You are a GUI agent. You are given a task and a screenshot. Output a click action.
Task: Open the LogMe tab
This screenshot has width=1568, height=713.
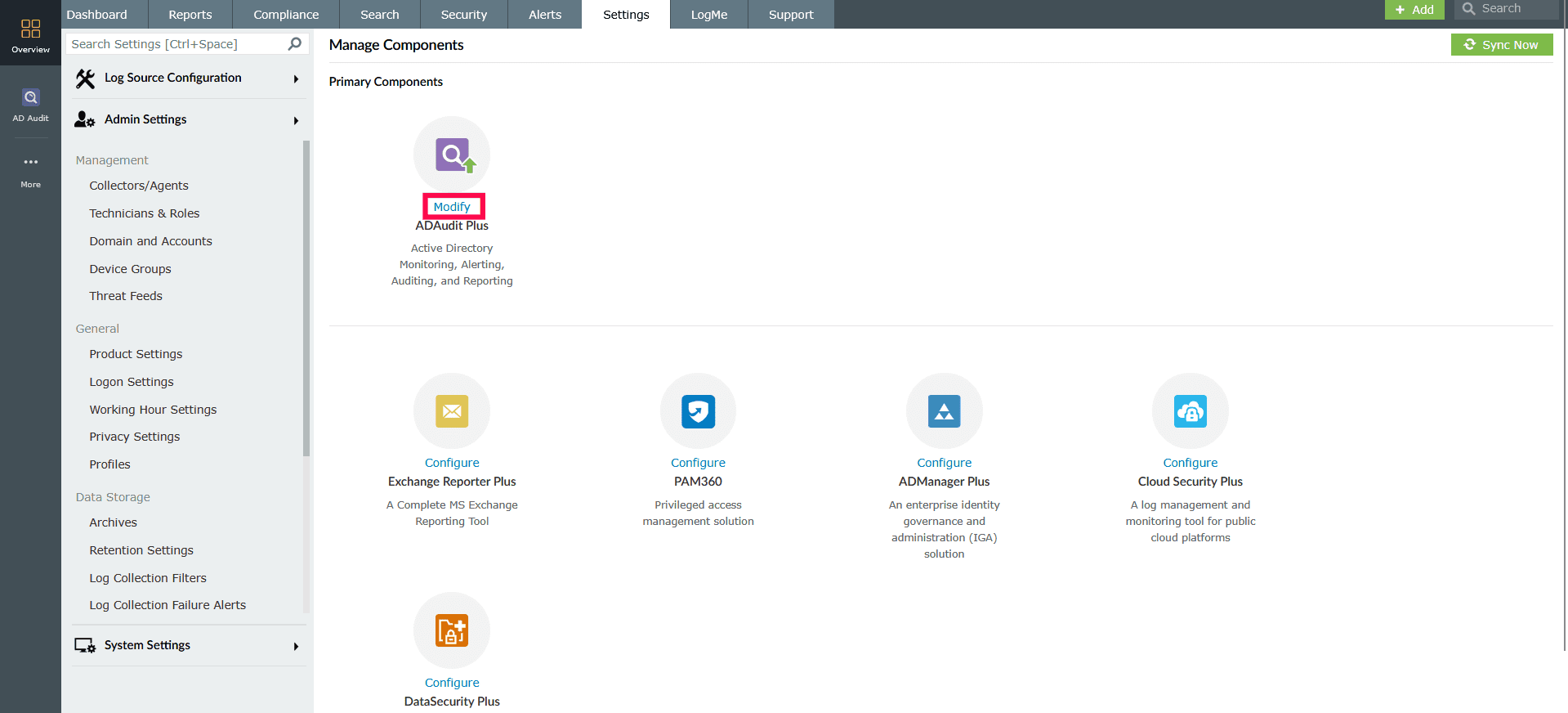(709, 15)
